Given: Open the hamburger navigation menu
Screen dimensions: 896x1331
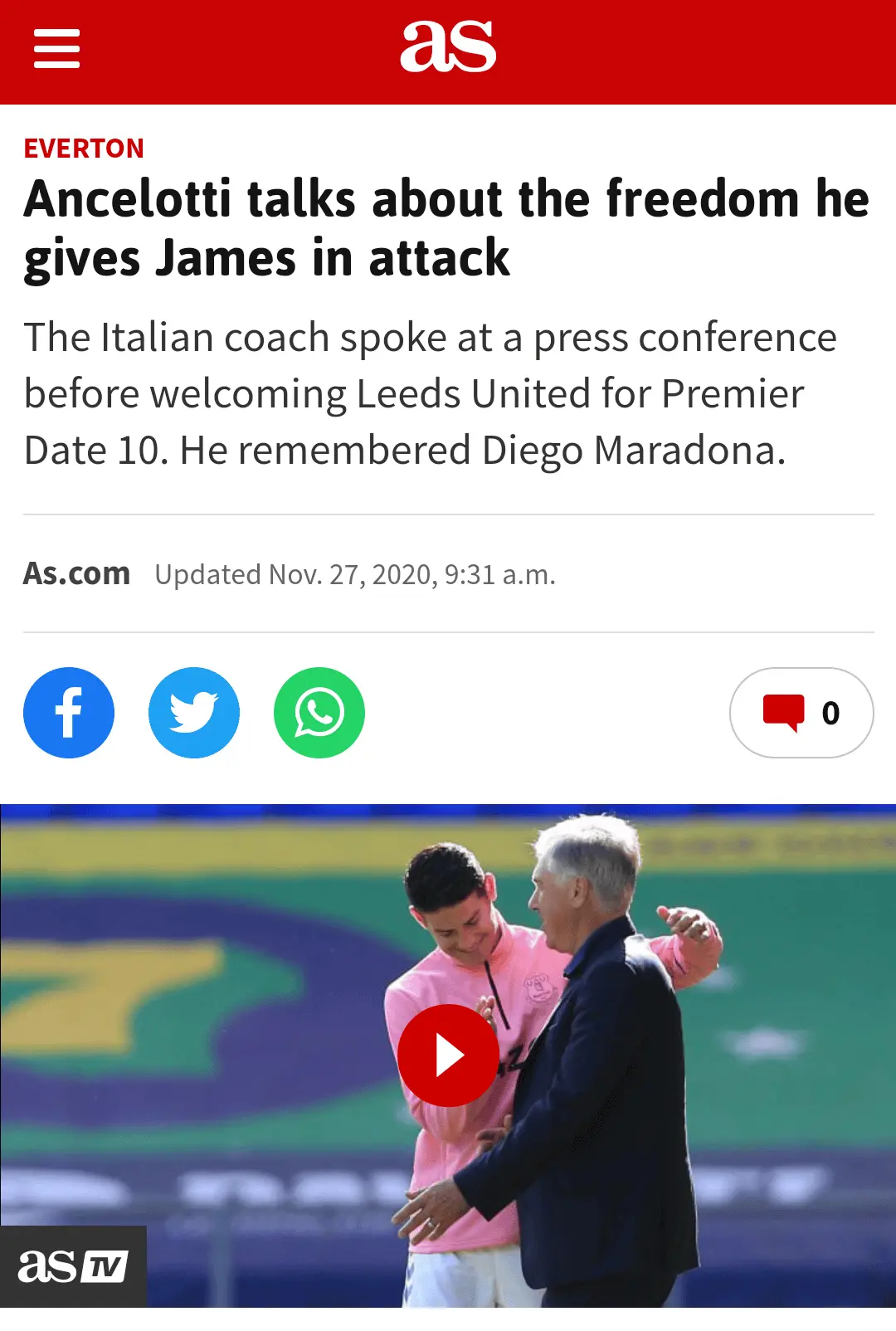Looking at the screenshot, I should point(56,49).
